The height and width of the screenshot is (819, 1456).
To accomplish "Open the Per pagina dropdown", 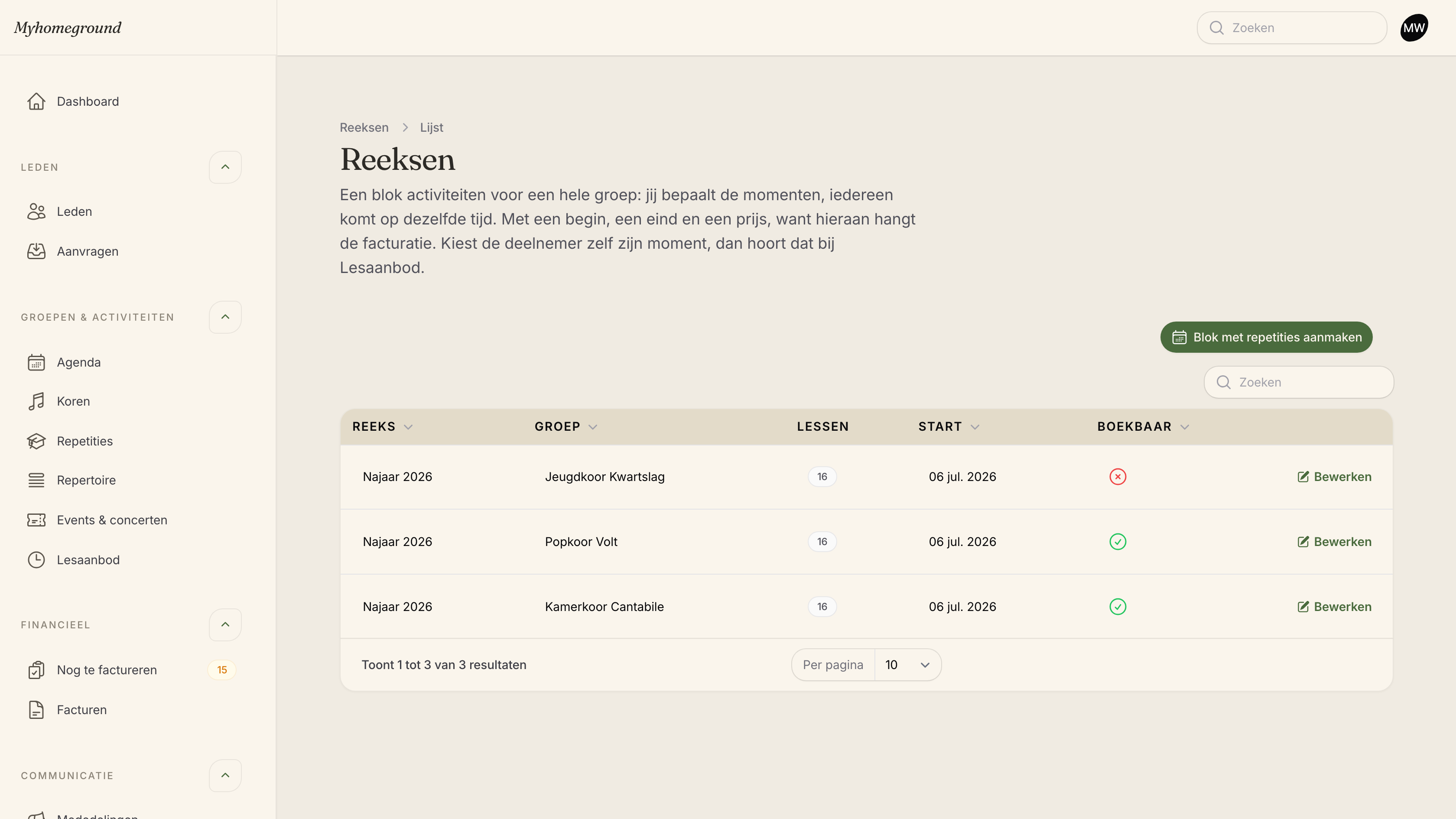I will pyautogui.click(x=908, y=665).
